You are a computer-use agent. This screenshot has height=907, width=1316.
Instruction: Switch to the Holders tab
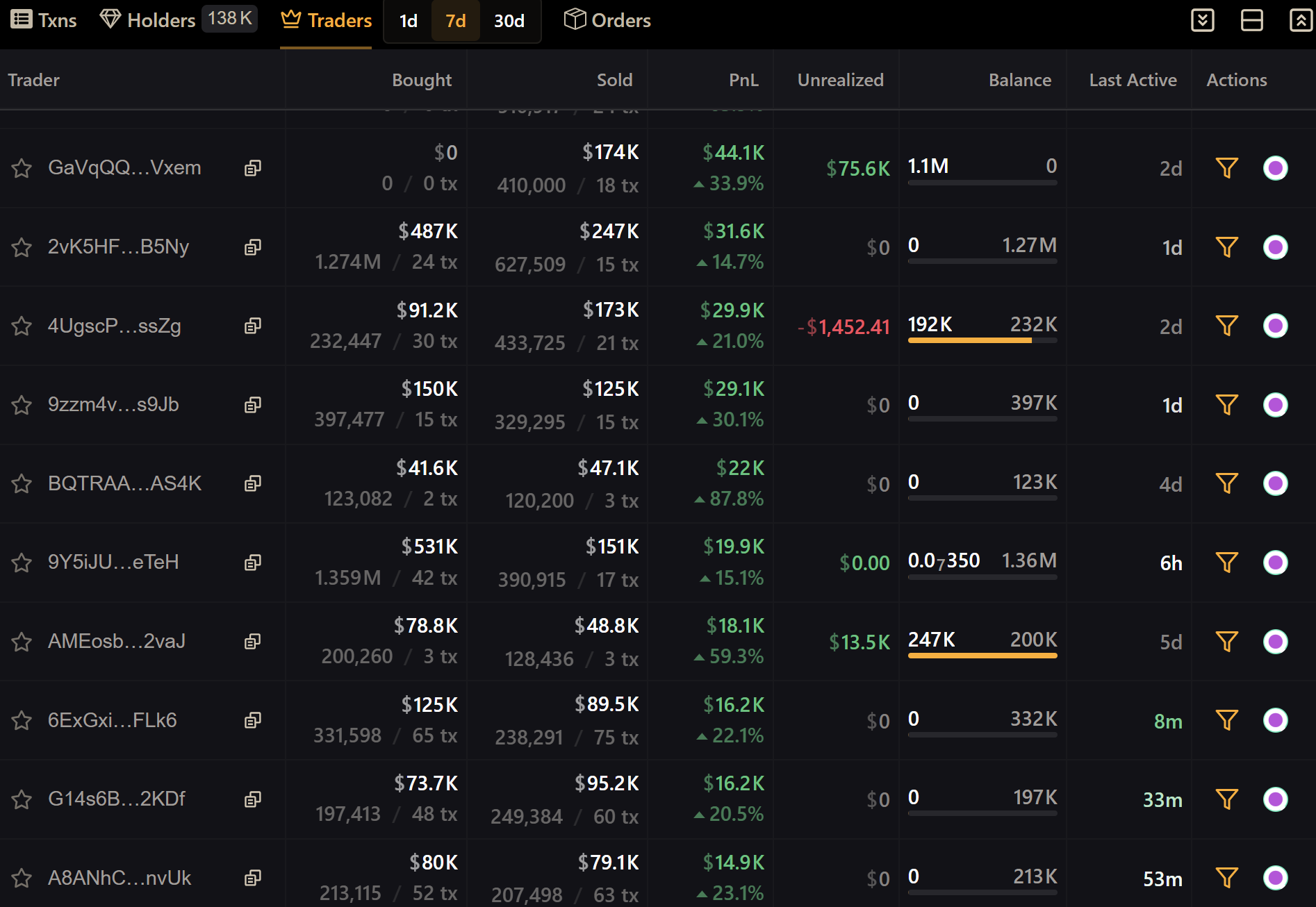click(160, 20)
